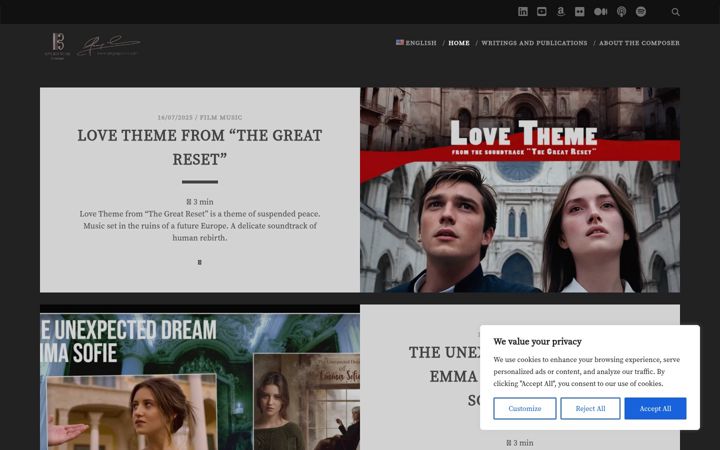
Task: Click the signature logo in the header
Action: (109, 46)
